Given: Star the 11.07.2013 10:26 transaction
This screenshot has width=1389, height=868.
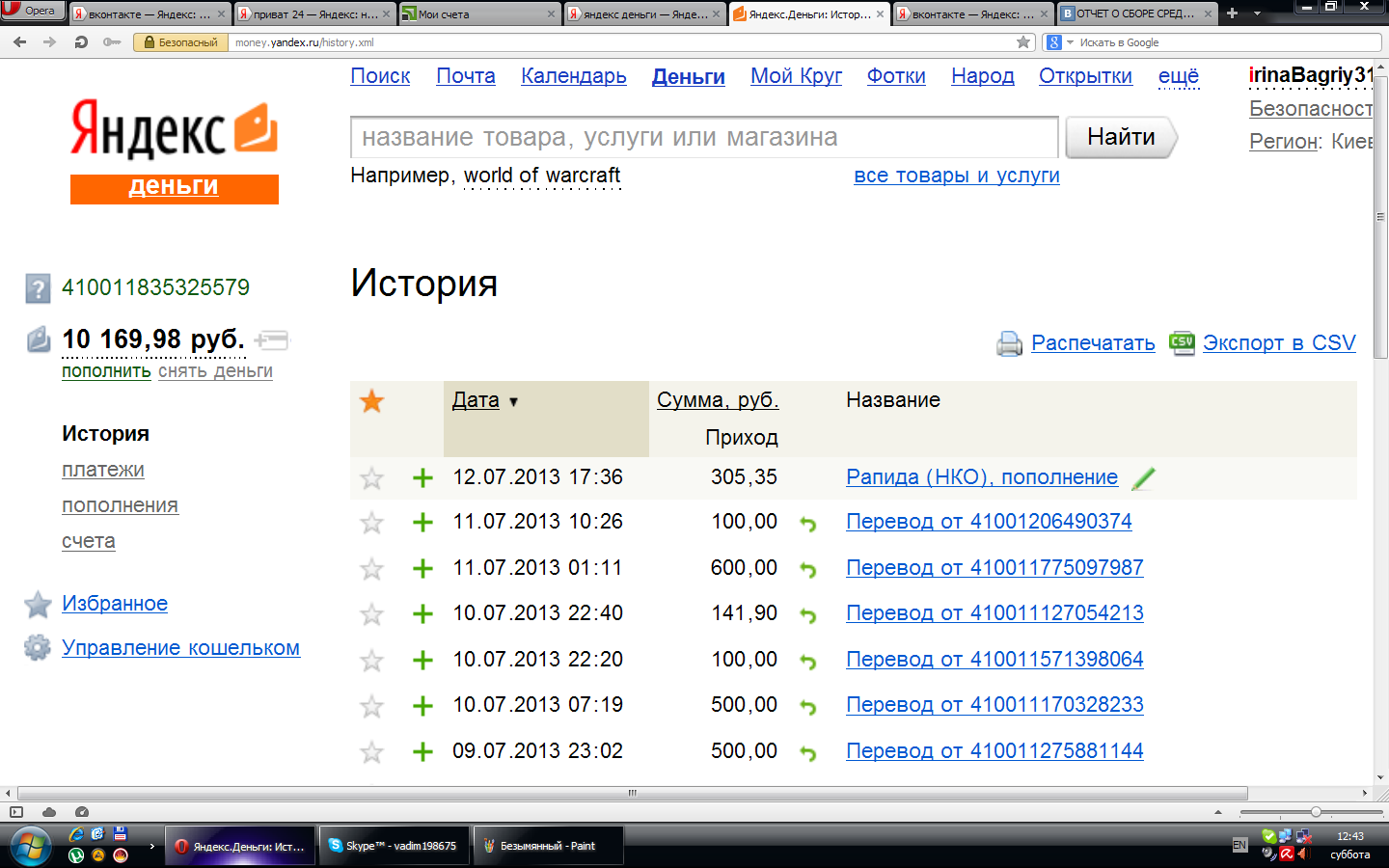Looking at the screenshot, I should 371,523.
